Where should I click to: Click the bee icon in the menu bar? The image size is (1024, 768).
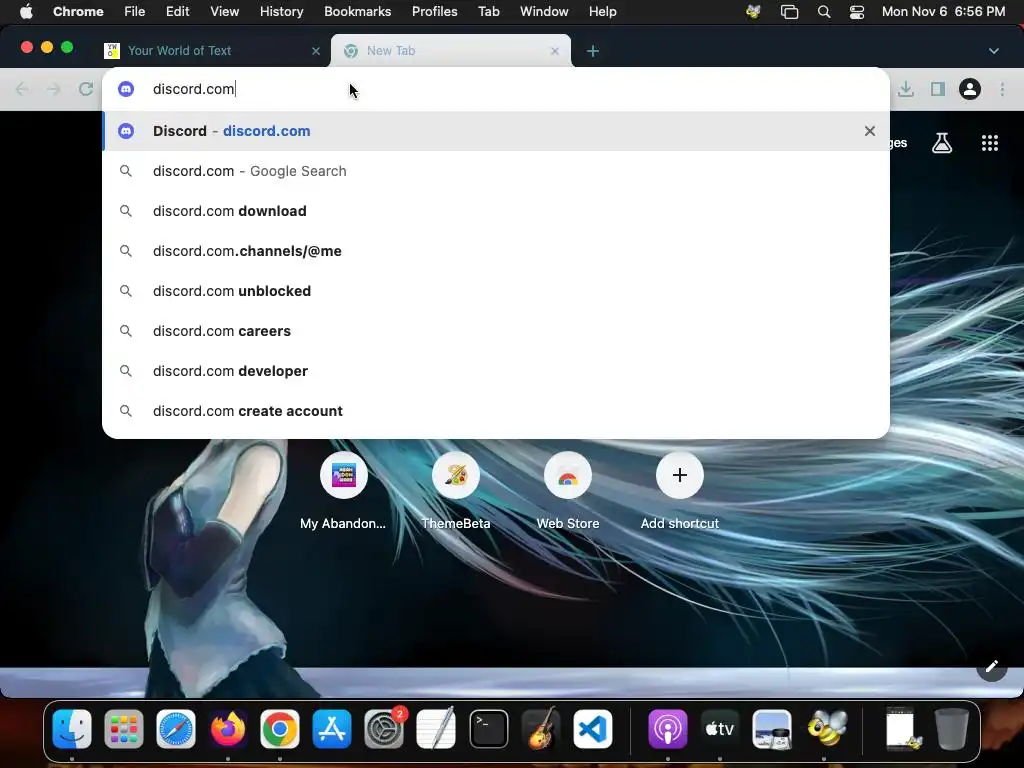click(754, 12)
